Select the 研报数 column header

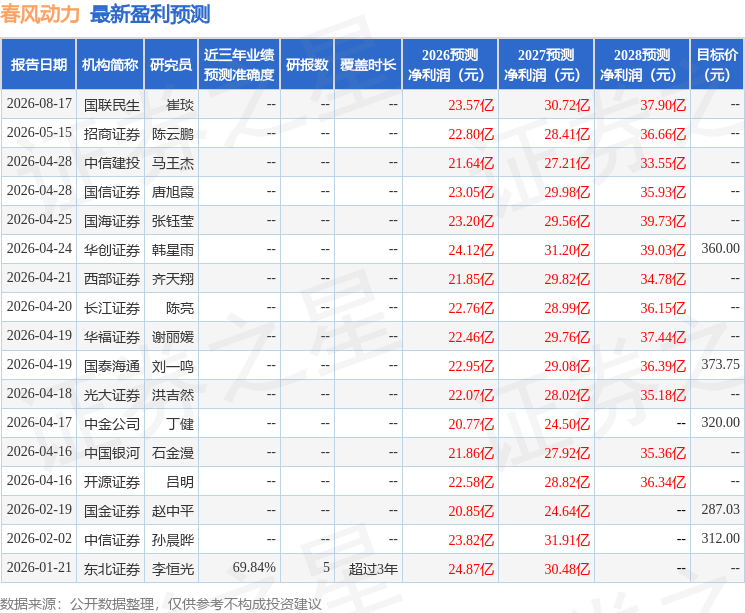tap(307, 65)
